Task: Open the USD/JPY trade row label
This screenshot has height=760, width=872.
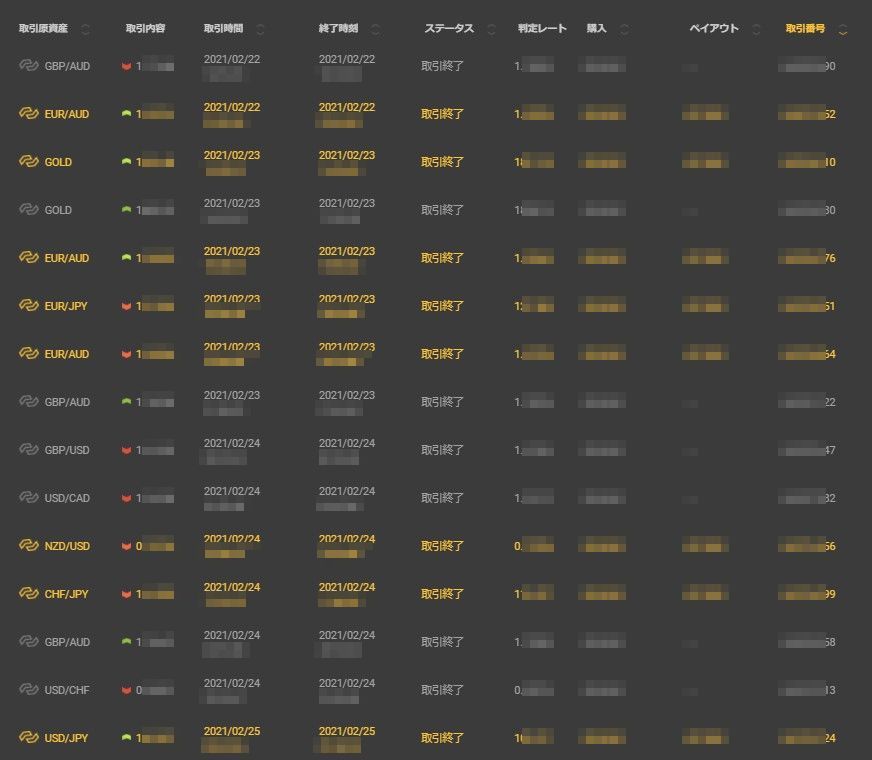Action: (66, 738)
